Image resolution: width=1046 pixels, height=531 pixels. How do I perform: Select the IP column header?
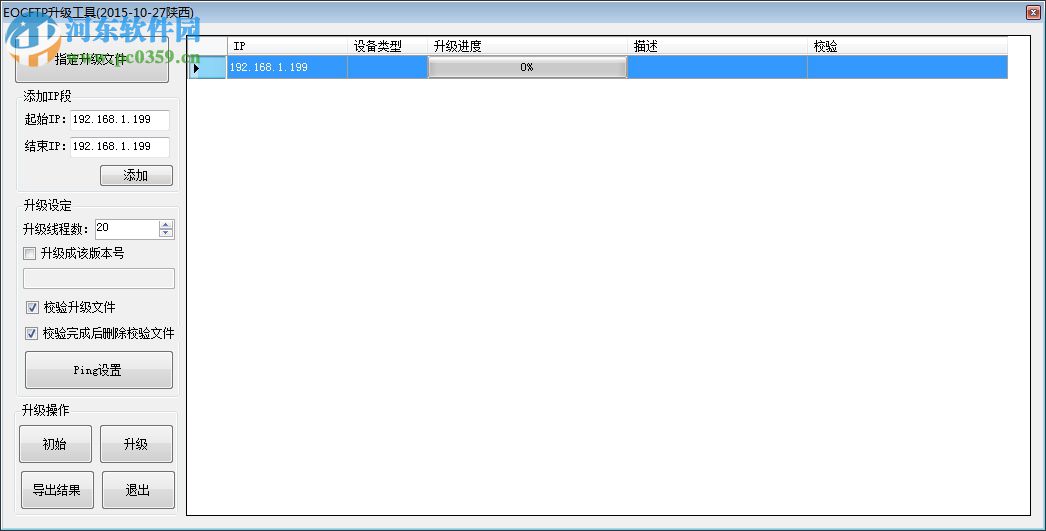tap(287, 46)
